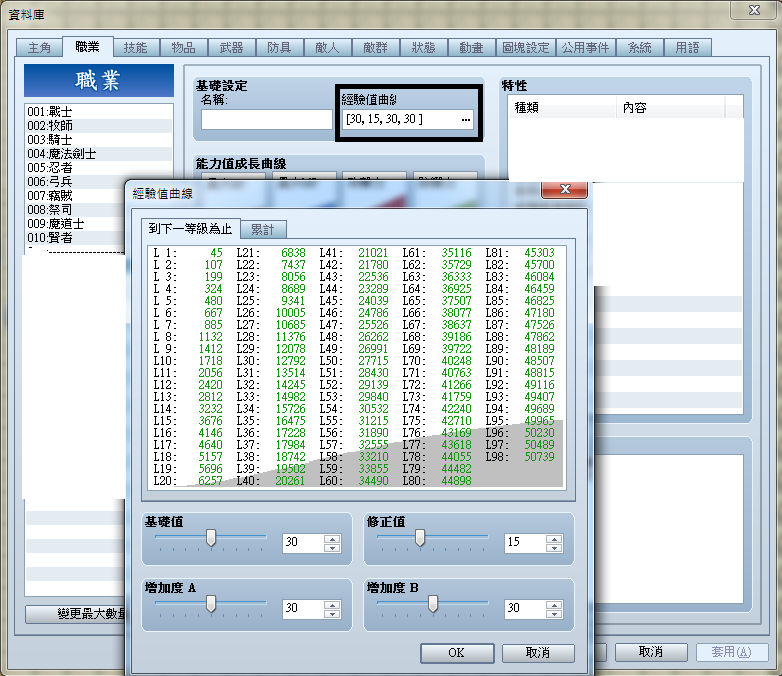
Task: Open the 用語 tab
Action: pyautogui.click(x=688, y=48)
